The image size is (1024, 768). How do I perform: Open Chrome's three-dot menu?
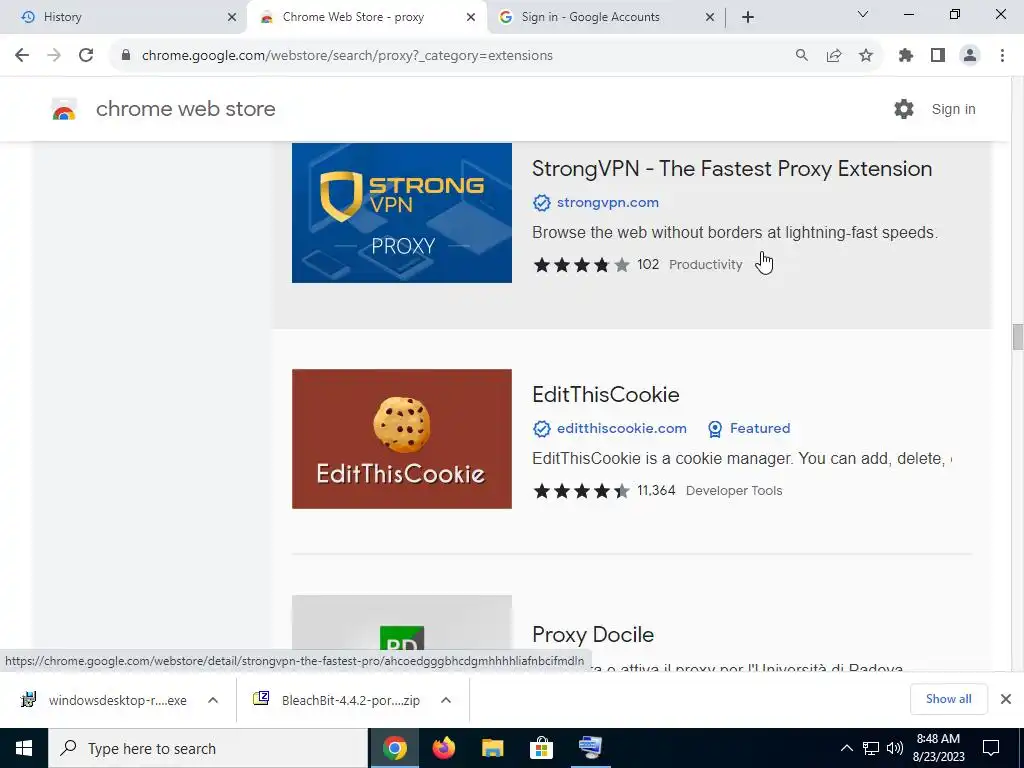click(x=1002, y=56)
